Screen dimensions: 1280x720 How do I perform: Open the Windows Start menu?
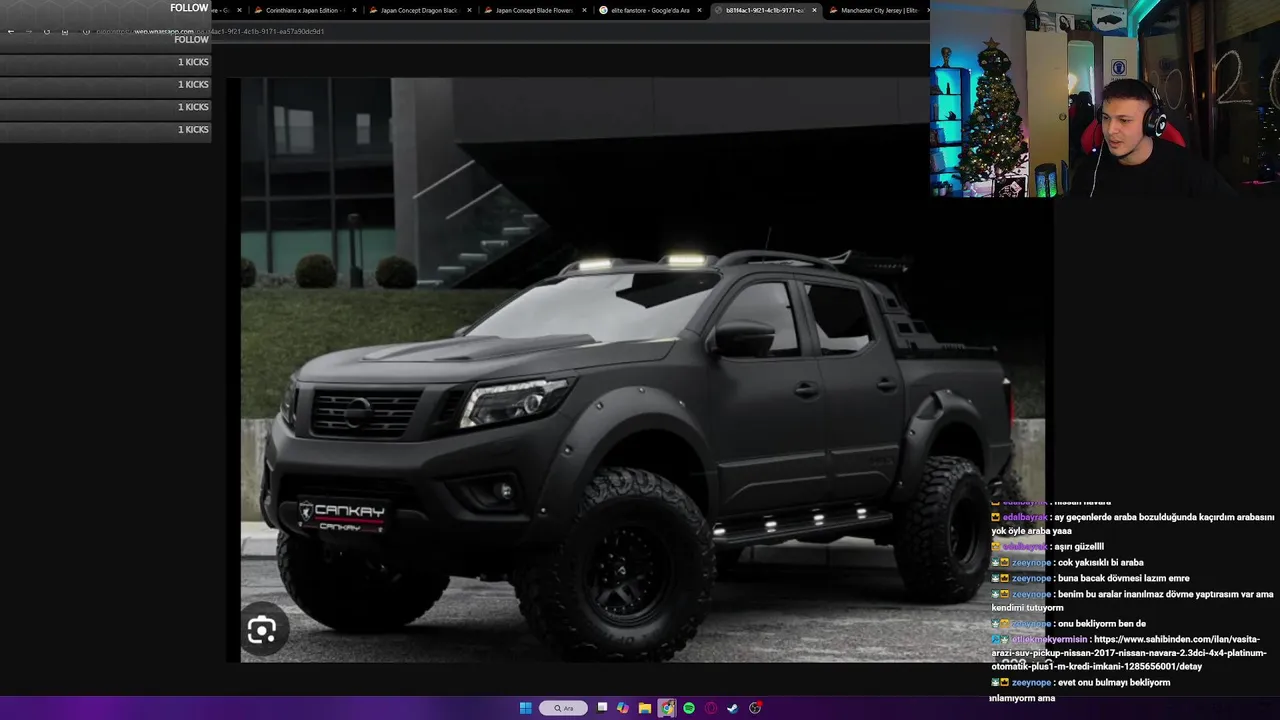(x=525, y=708)
